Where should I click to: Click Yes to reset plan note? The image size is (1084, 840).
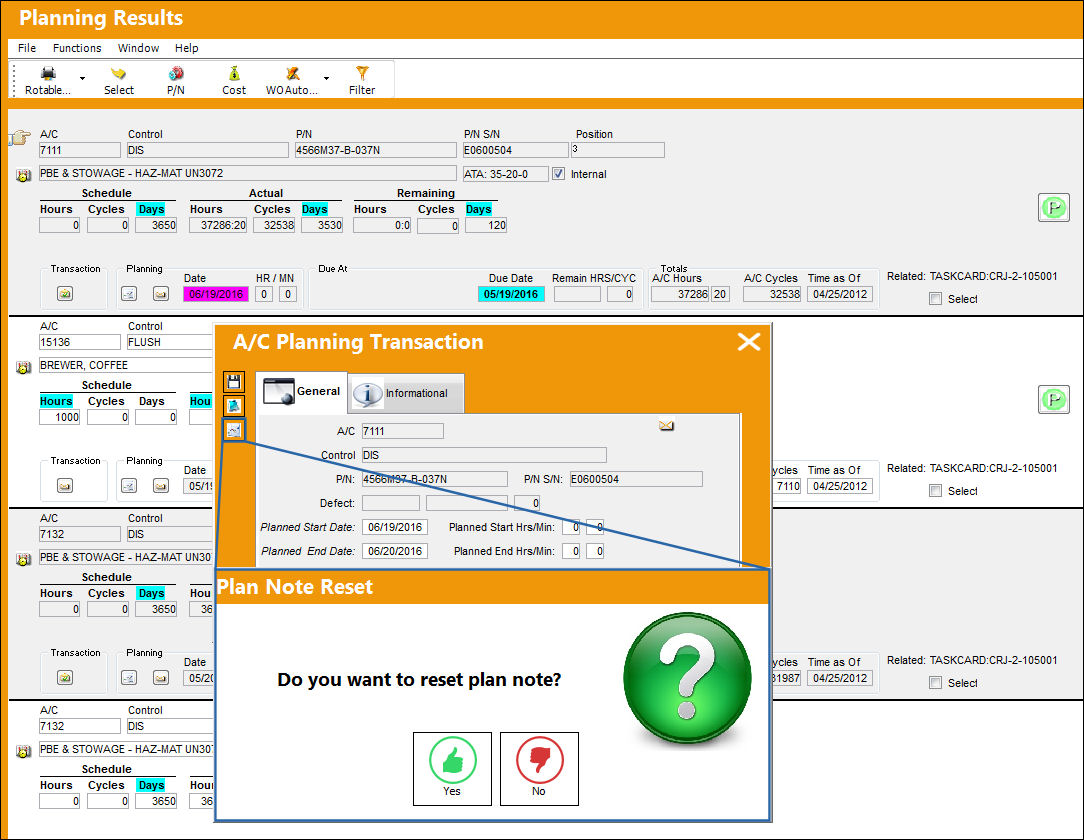pyautogui.click(x=452, y=769)
